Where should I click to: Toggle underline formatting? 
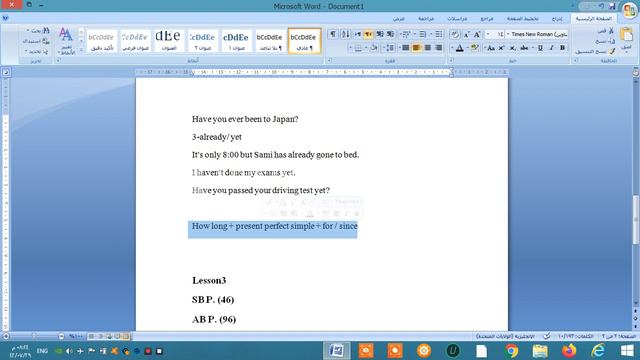(540, 48)
